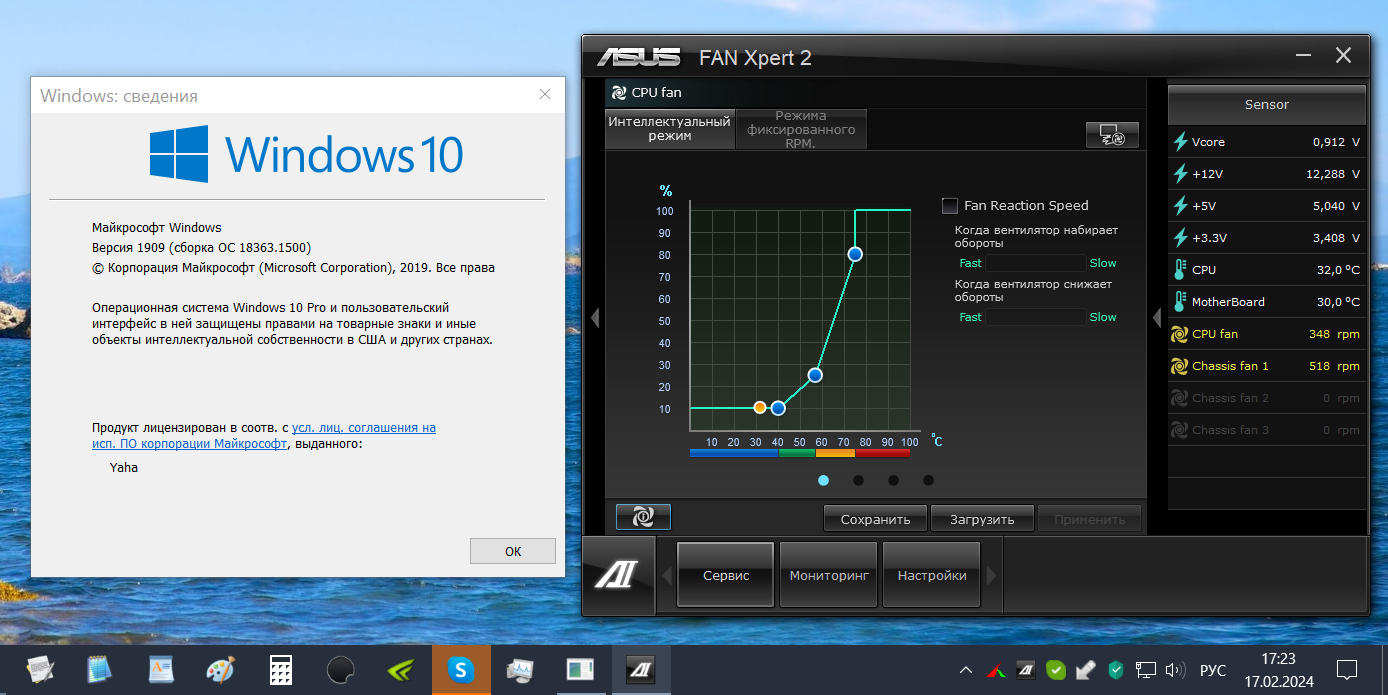
Task: Open the Настройки menu
Action: 932,575
